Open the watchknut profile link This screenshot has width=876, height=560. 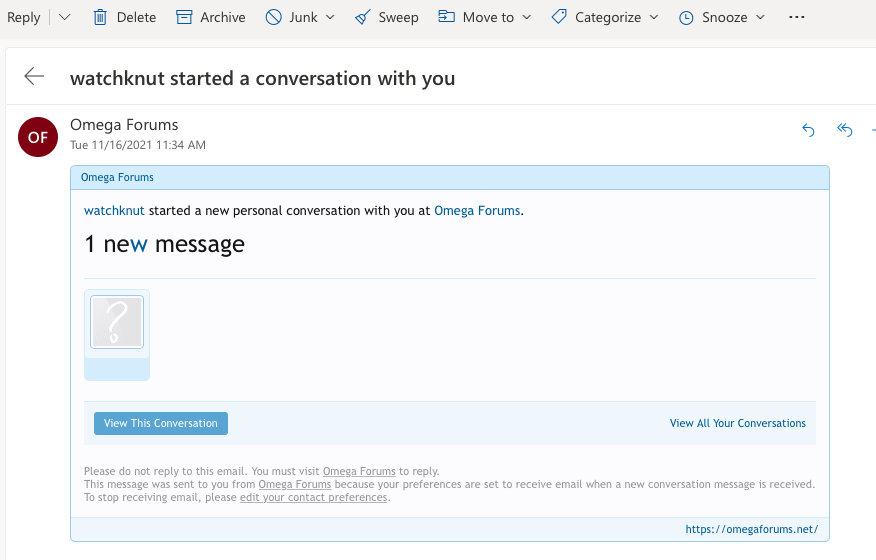(114, 211)
